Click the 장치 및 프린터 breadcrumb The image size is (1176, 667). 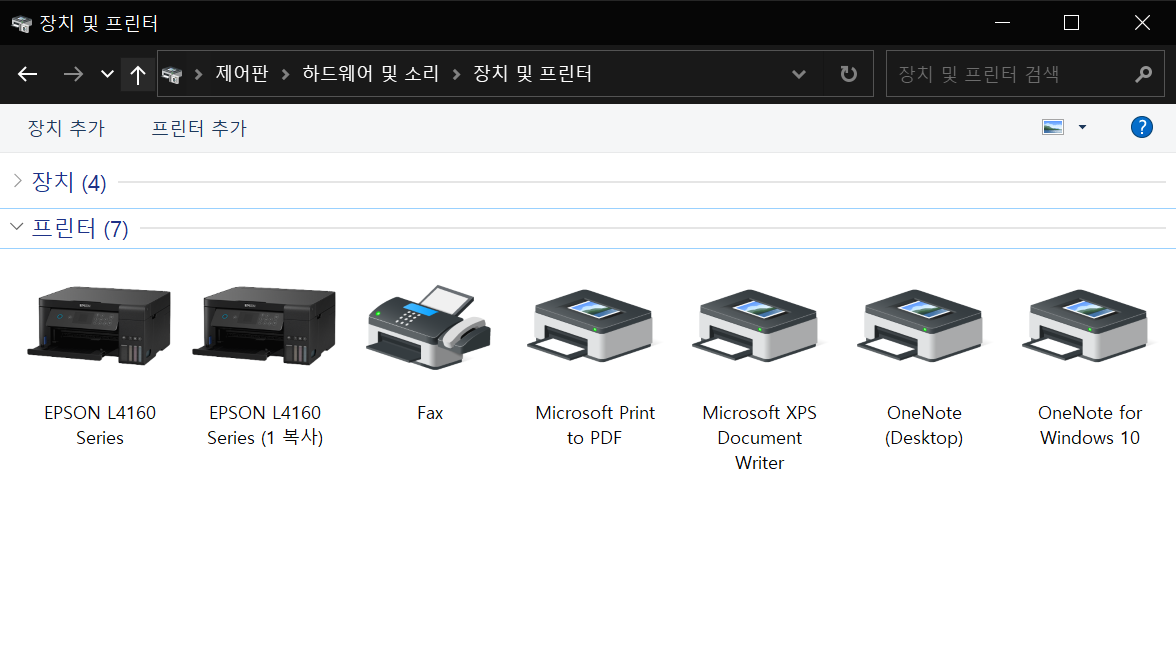tap(532, 74)
